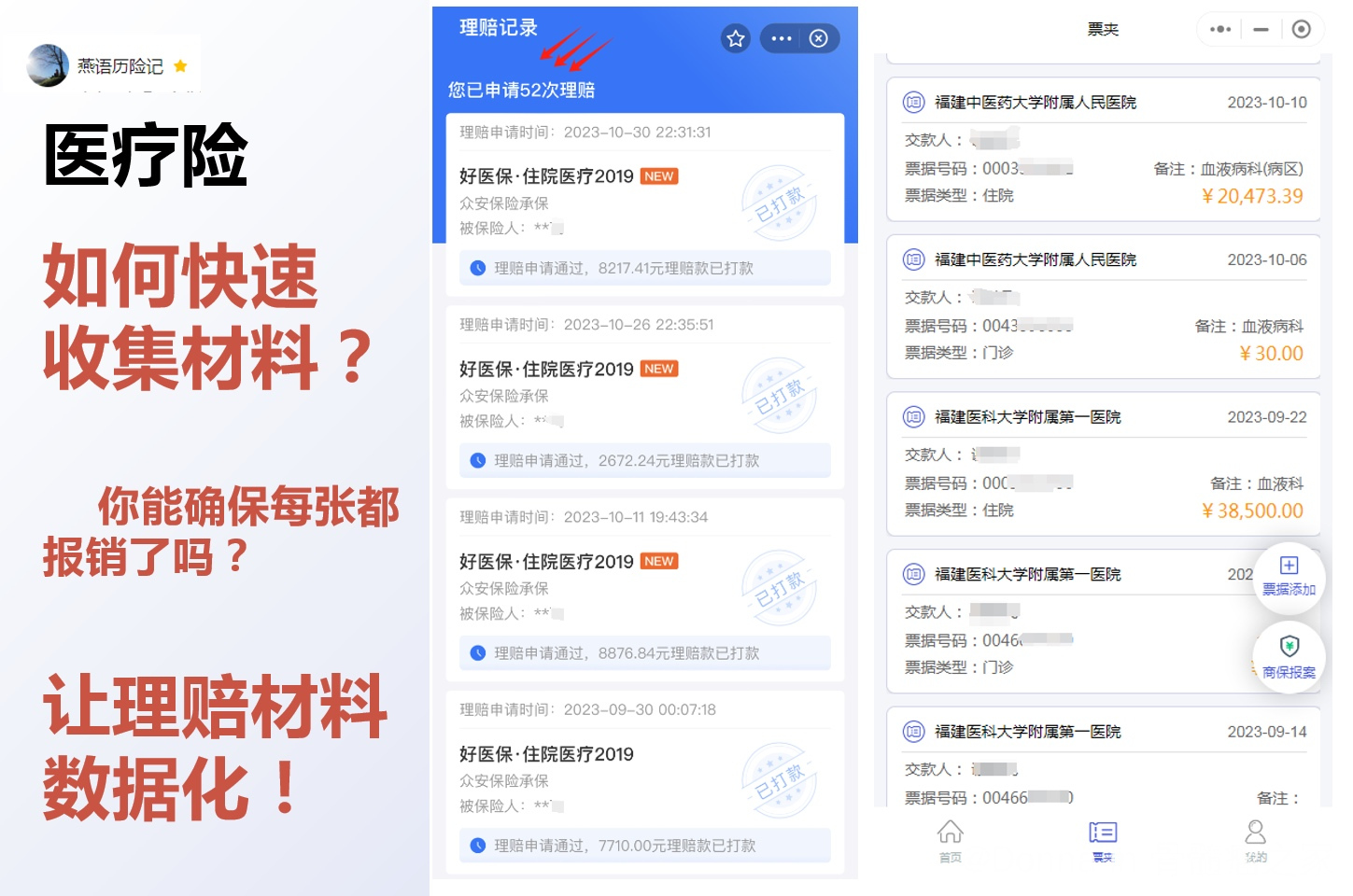
Task: Open the 商保报案 insurance claim button
Action: coord(1289,658)
